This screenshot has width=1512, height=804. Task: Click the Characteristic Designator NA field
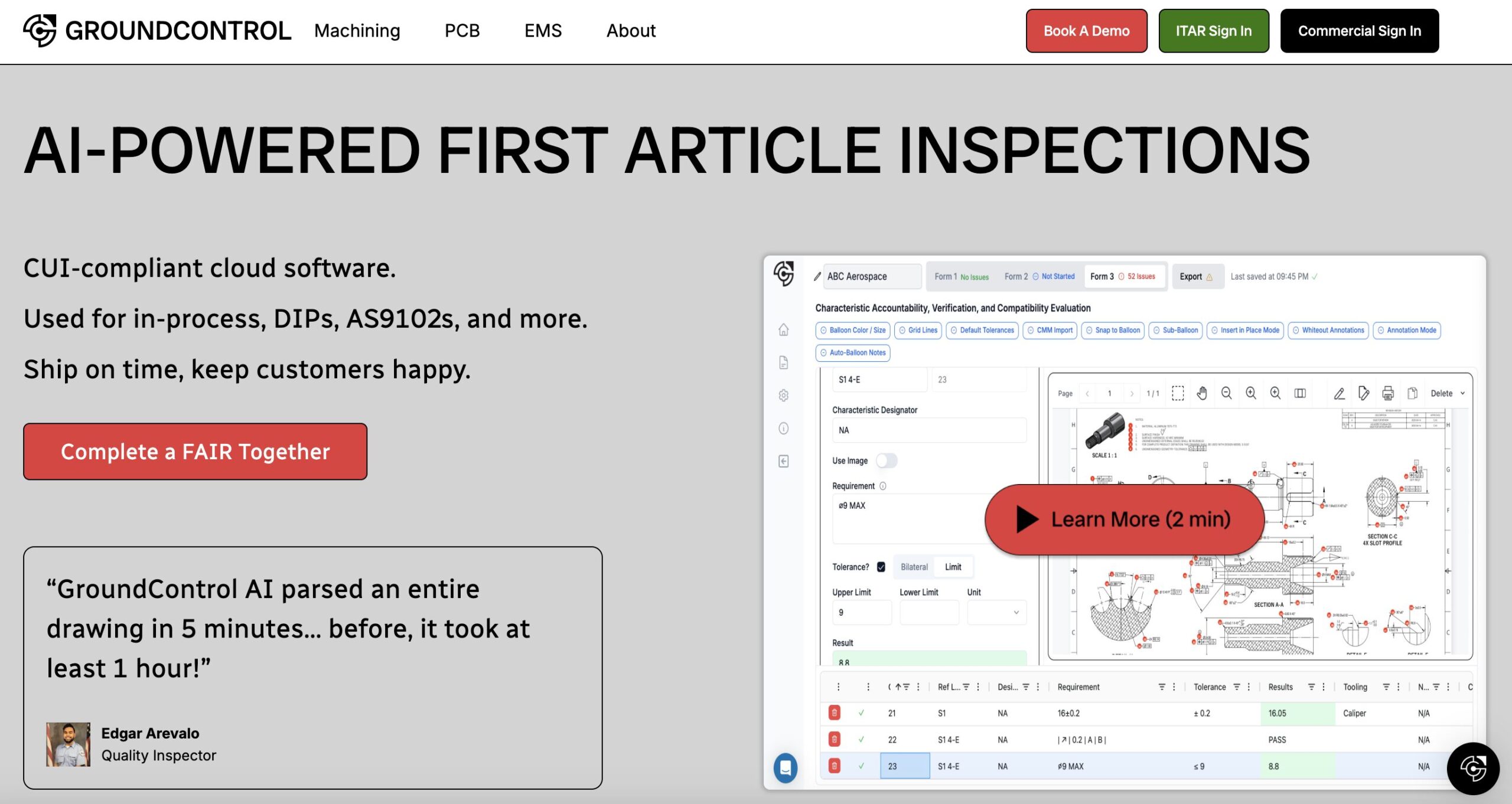click(929, 430)
